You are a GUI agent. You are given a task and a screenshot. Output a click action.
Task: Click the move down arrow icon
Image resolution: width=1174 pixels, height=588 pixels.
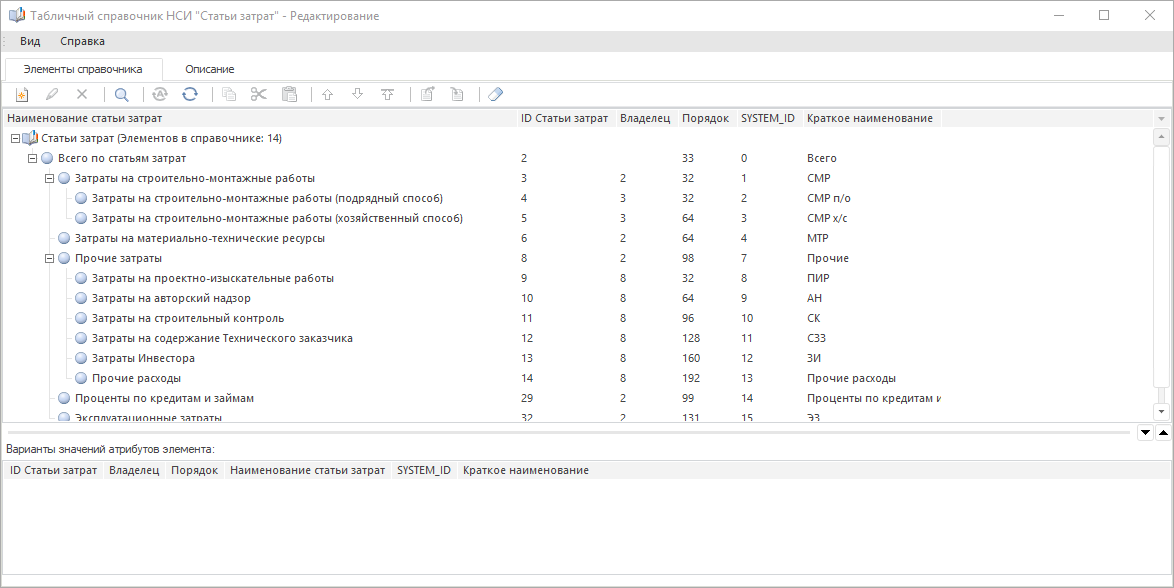[x=357, y=95]
